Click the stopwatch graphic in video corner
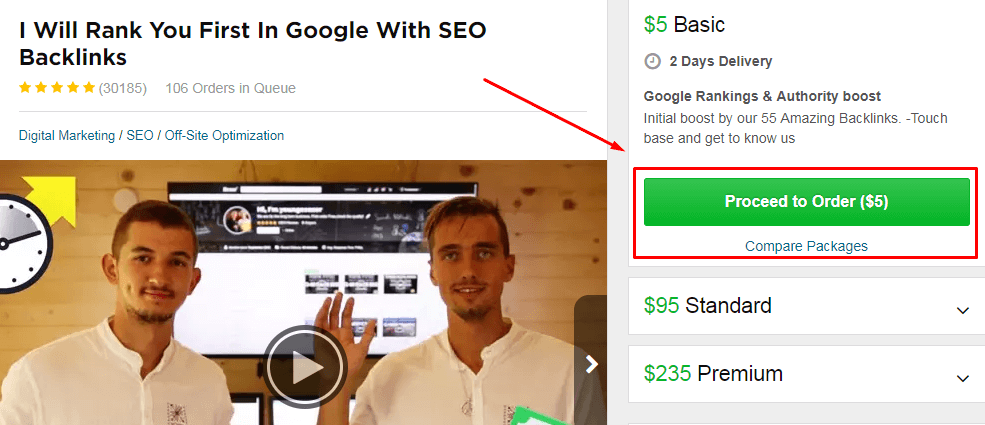This screenshot has width=985, height=425. (18, 242)
